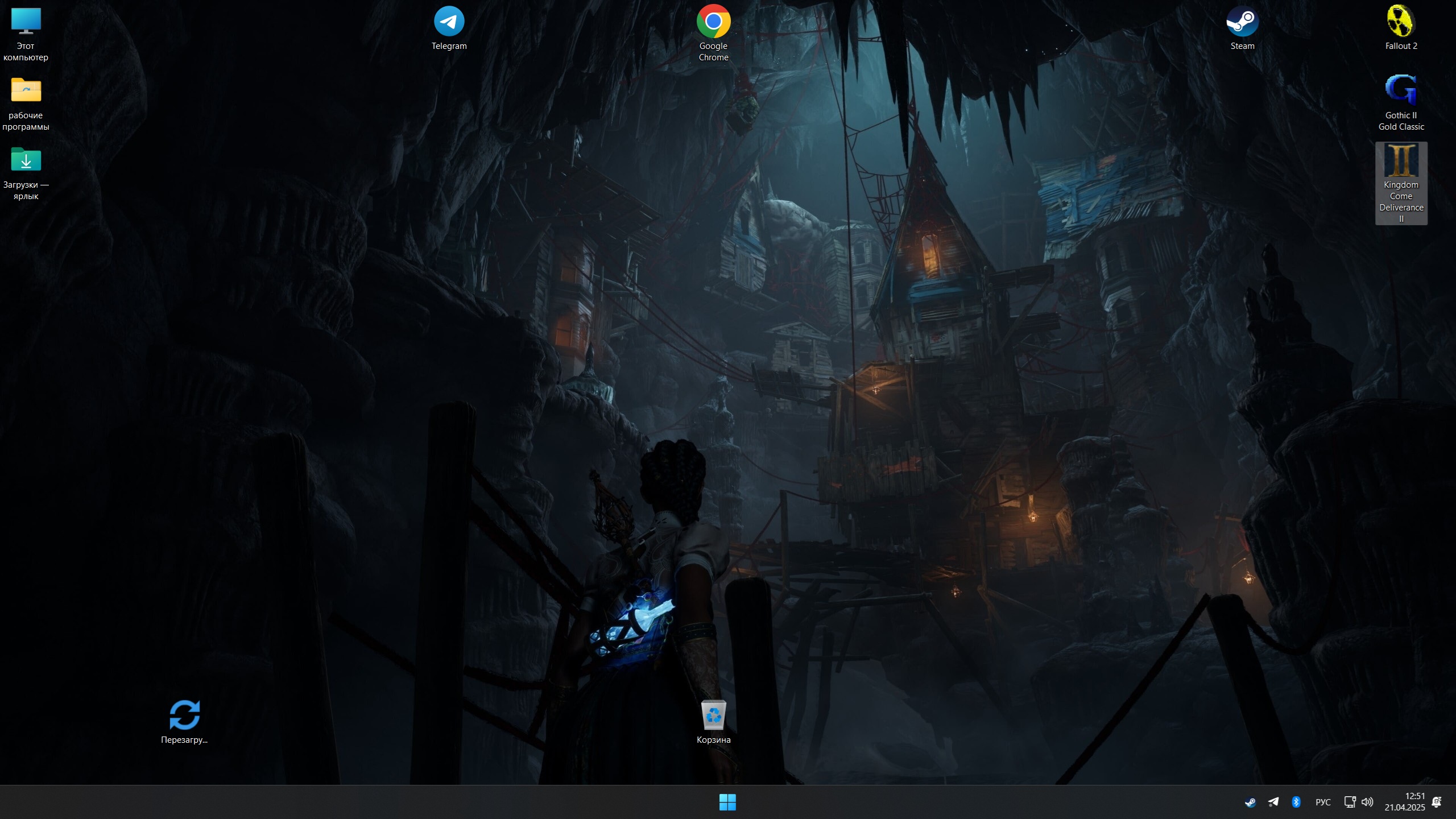This screenshot has height=819, width=1456.
Task: Open the clock showing 12:51 21.04.2025
Action: tap(1405, 802)
